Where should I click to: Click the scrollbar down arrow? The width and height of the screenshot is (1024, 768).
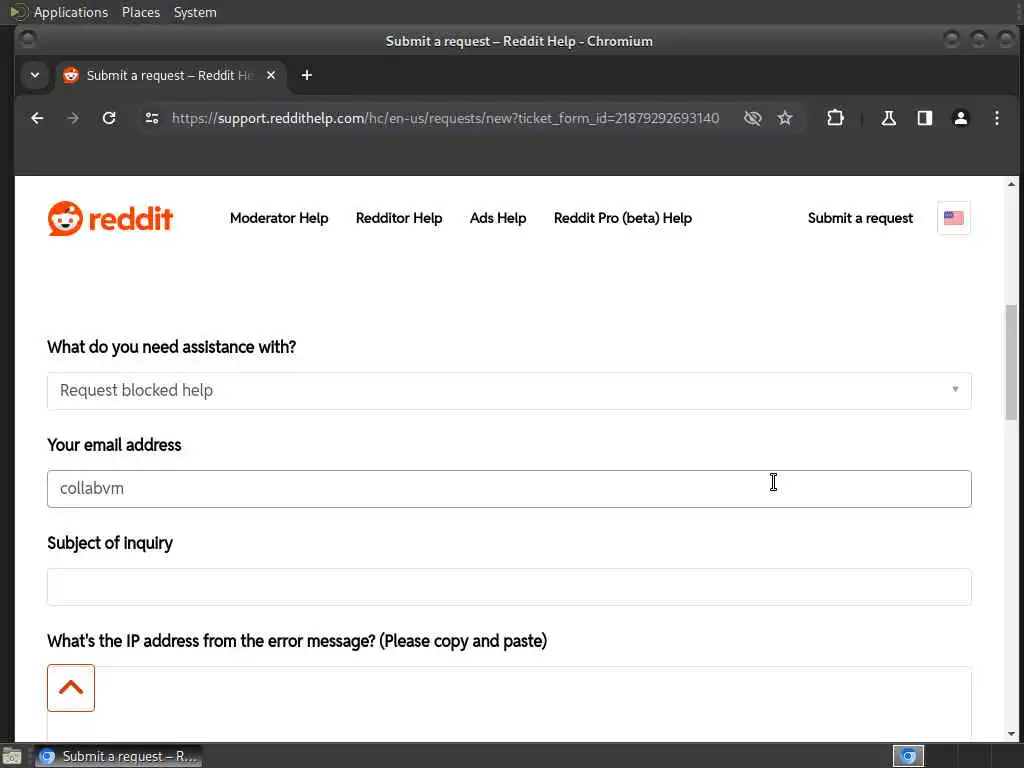pyautogui.click(x=1011, y=733)
